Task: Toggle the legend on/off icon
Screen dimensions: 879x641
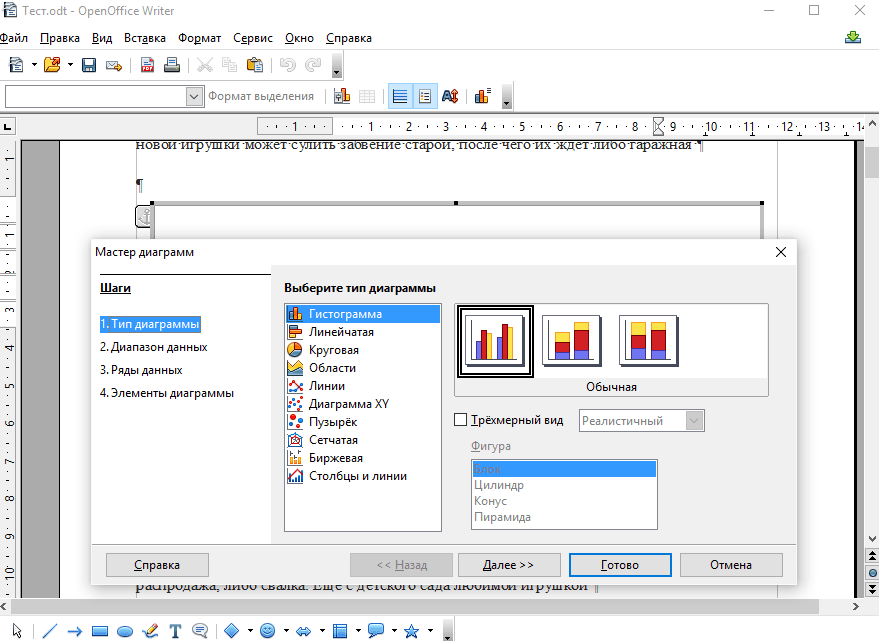Action: (425, 96)
